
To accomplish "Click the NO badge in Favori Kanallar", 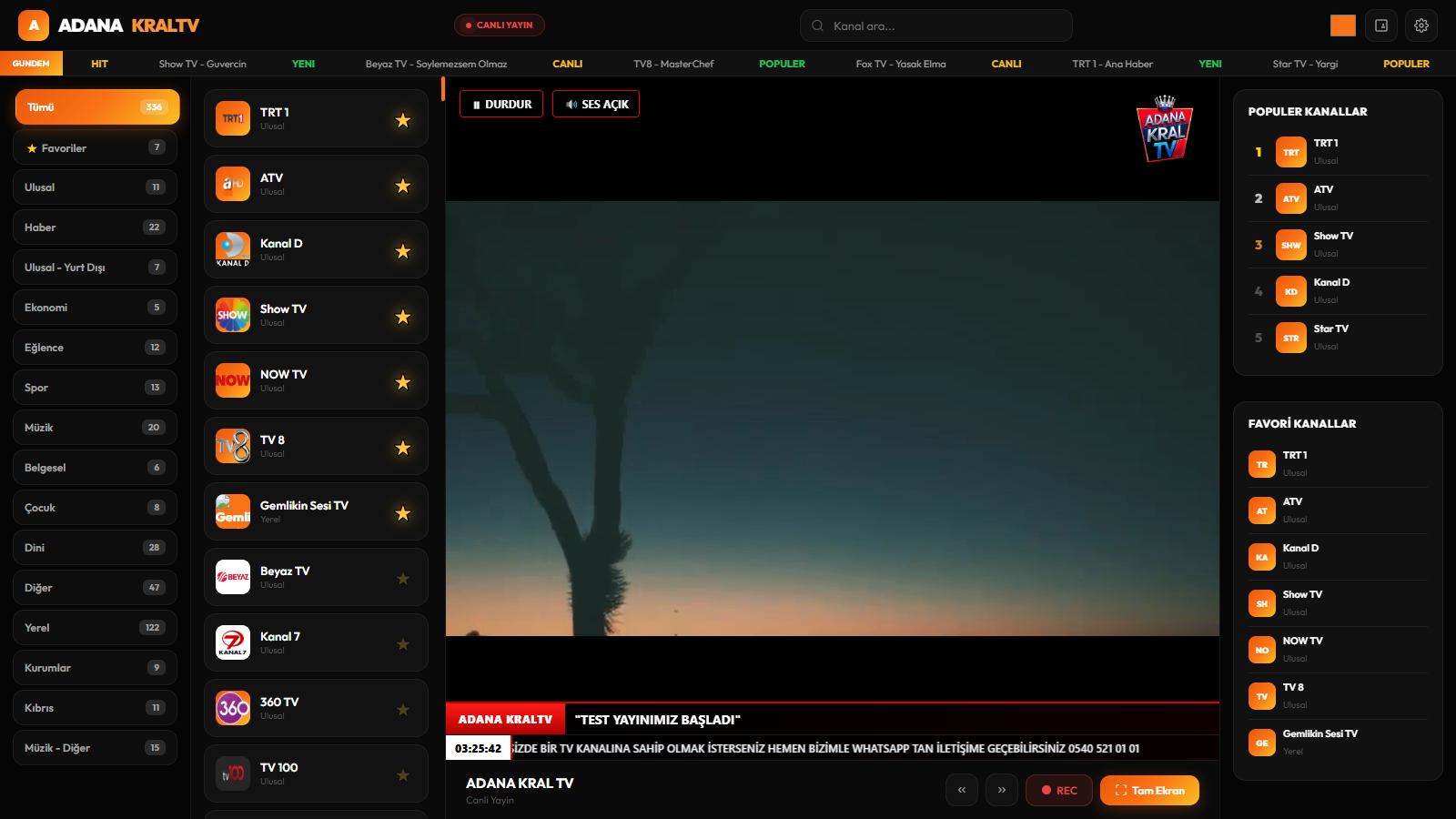I will (x=1262, y=650).
